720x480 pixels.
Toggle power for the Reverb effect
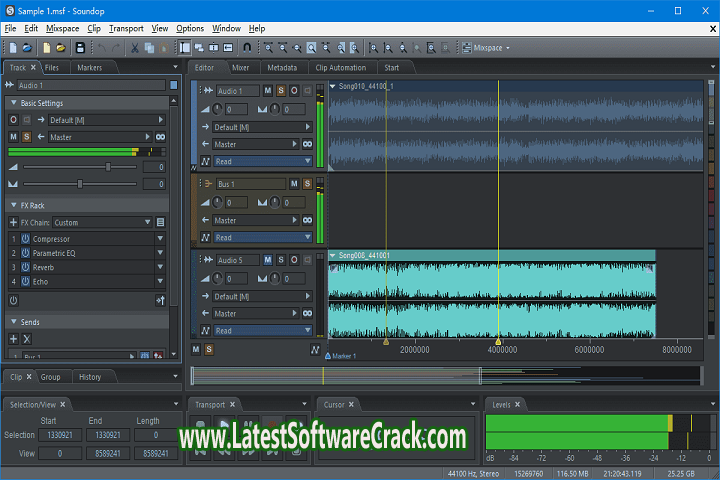coord(26,267)
